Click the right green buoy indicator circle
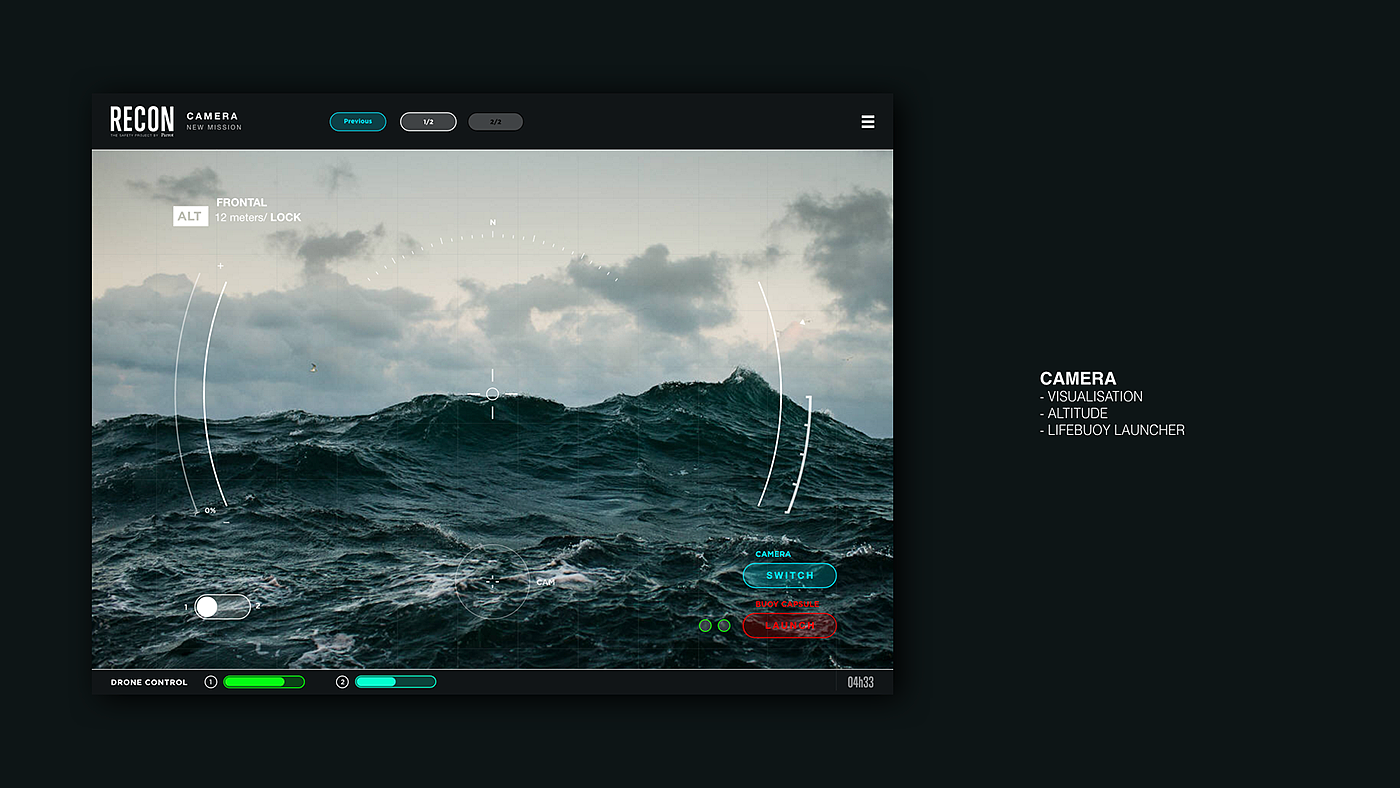 coord(724,626)
